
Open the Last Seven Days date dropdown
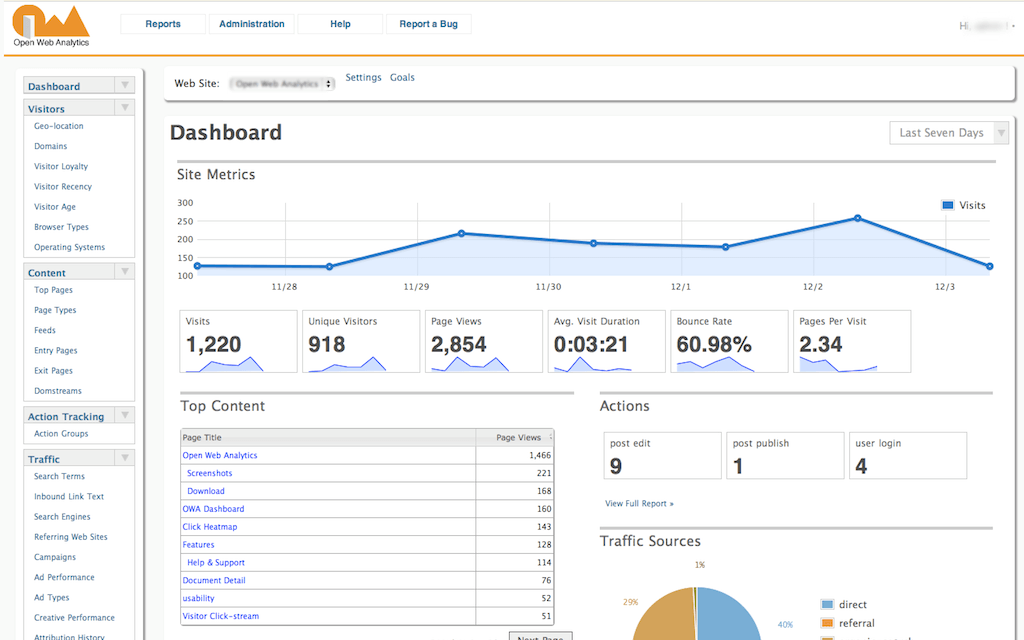tap(949, 133)
